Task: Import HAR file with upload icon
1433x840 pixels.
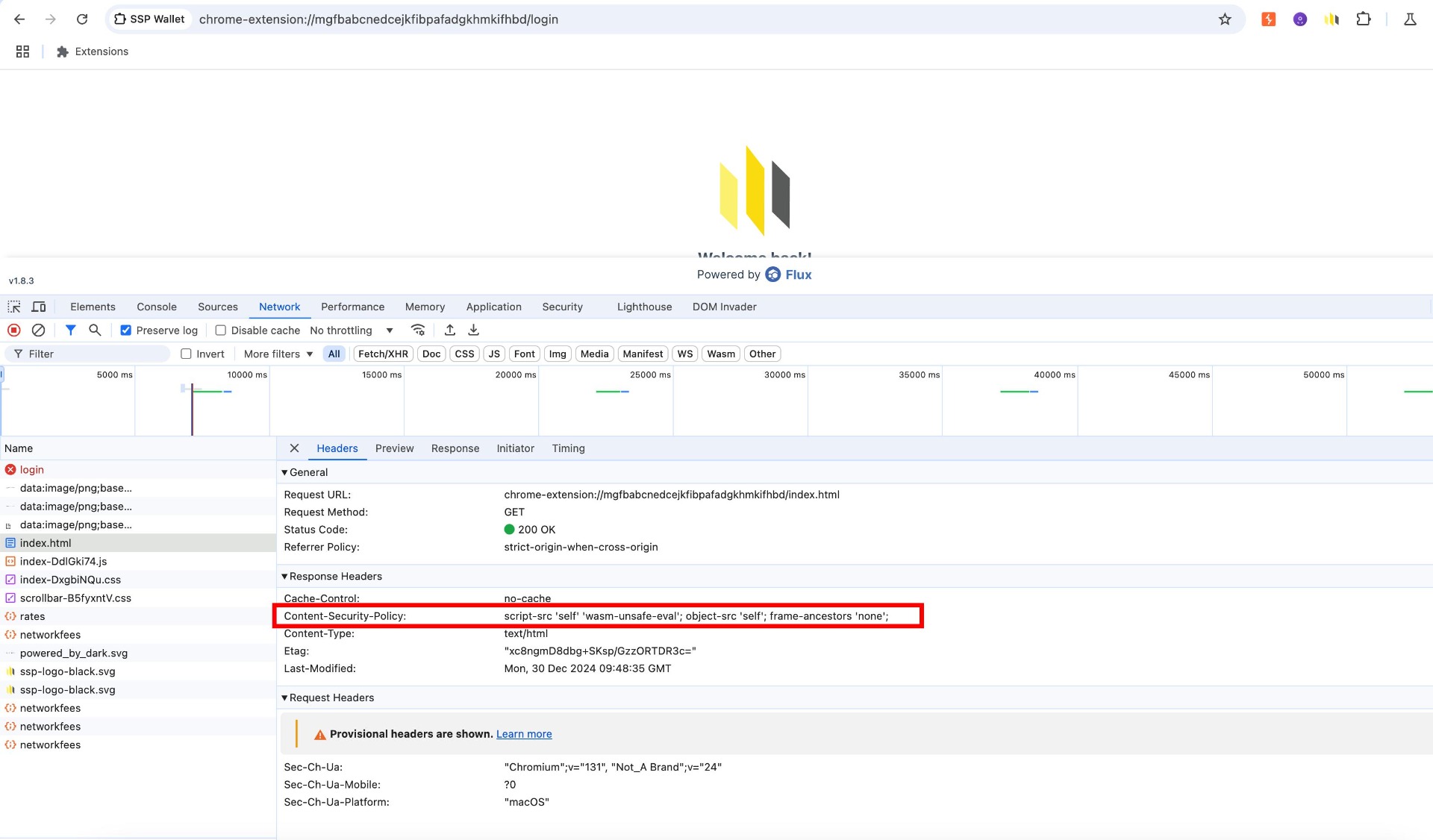Action: click(449, 330)
